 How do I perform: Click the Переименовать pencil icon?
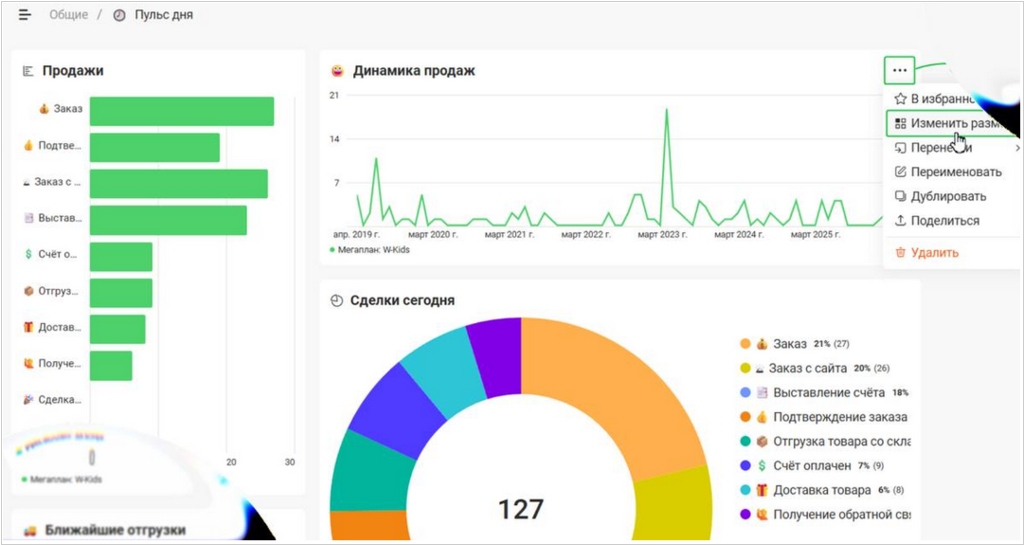901,172
